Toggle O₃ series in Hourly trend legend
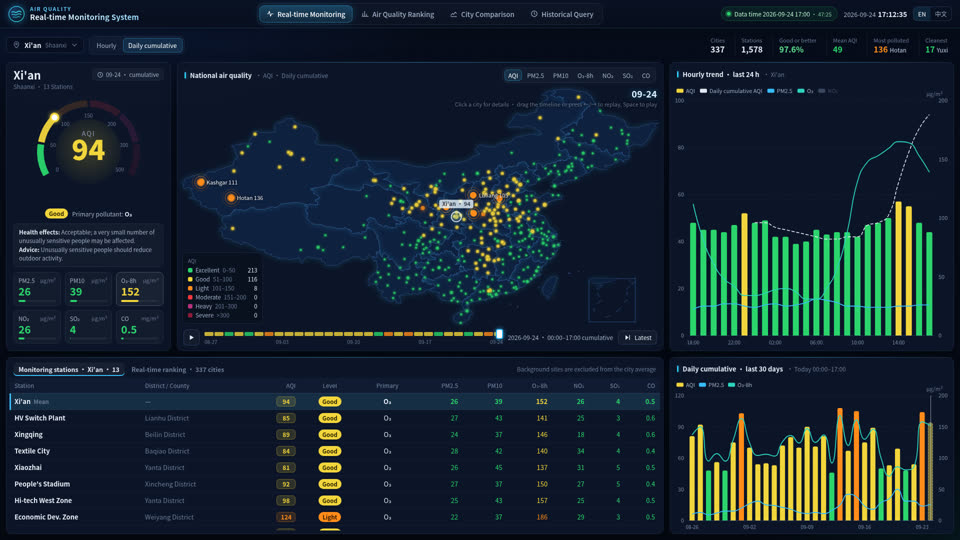This screenshot has width=960, height=540. pos(806,91)
